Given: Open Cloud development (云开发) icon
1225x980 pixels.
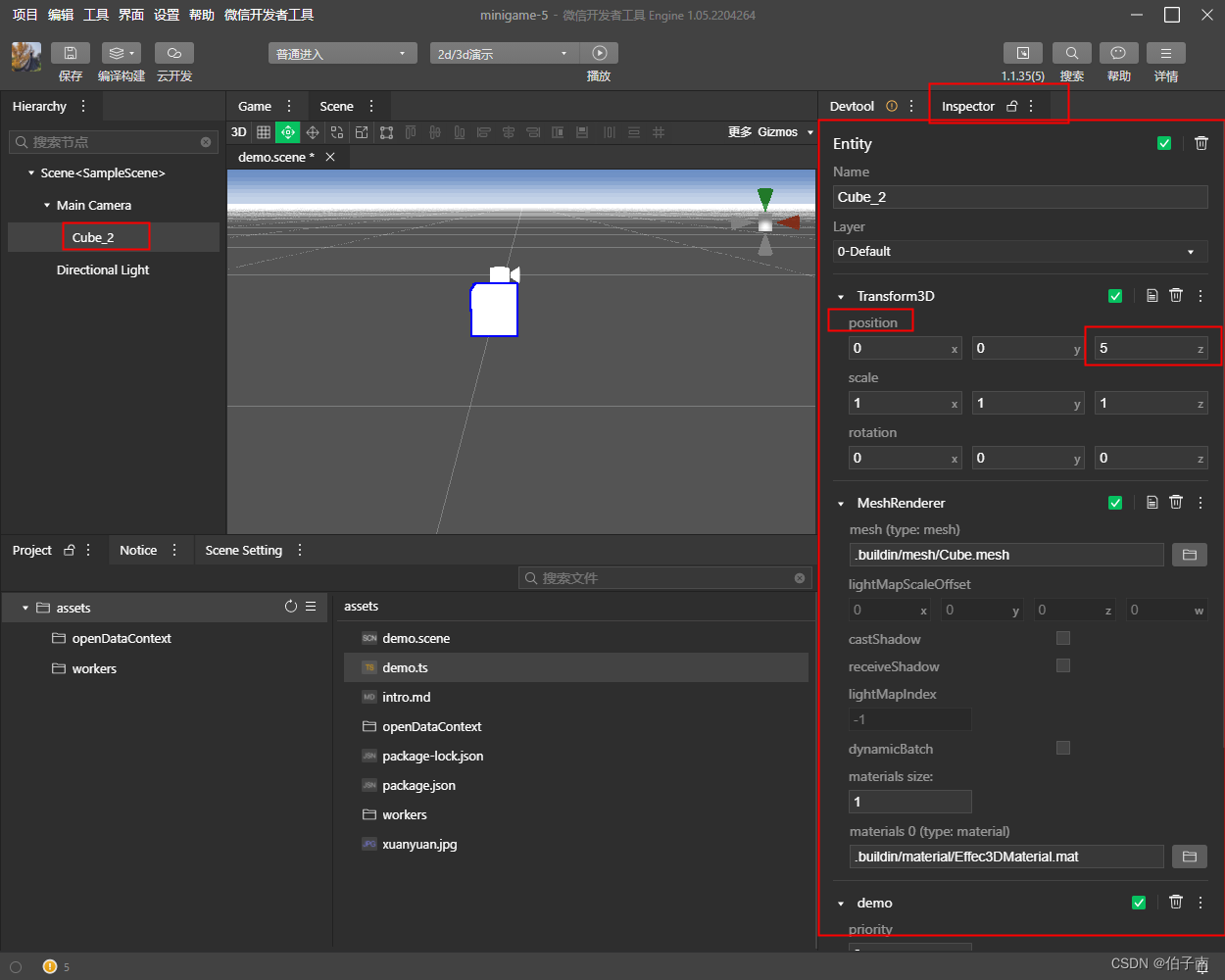Looking at the screenshot, I should [174, 53].
